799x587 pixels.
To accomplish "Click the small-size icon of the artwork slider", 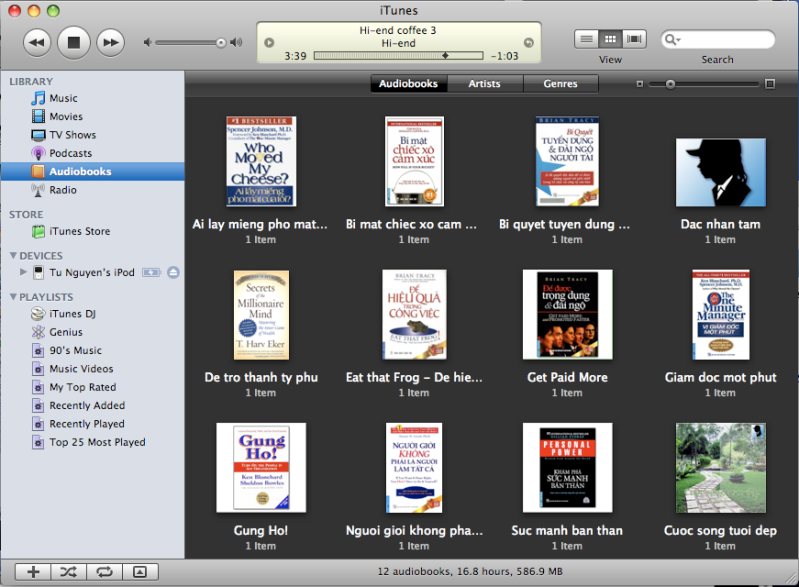I will coord(640,84).
